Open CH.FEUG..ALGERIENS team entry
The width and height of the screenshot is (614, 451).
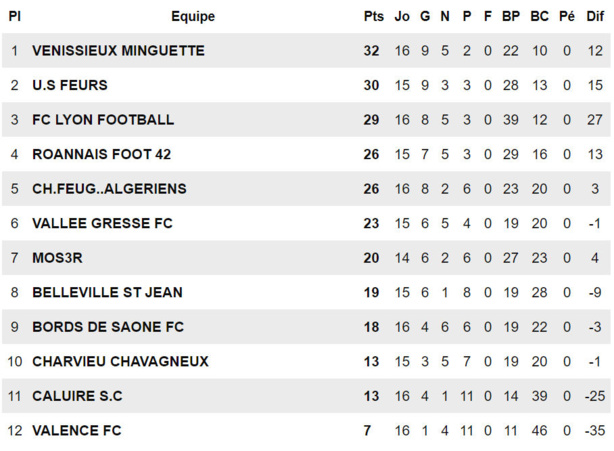109,189
